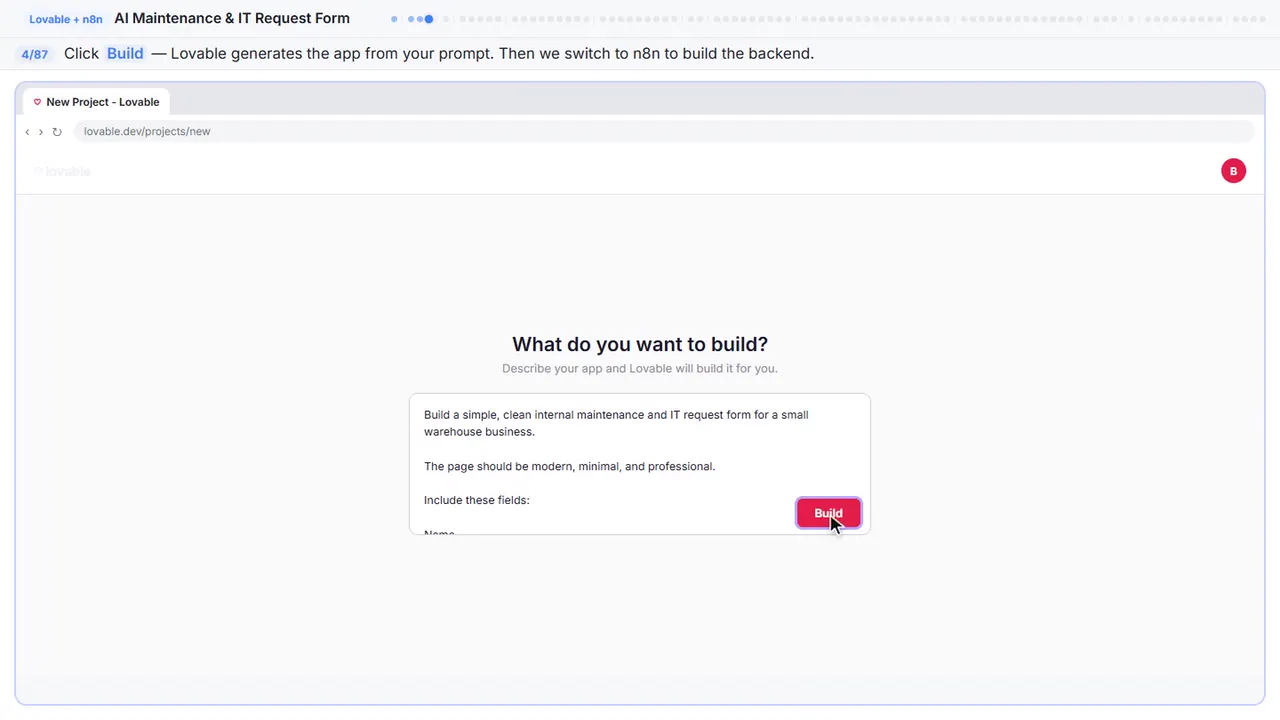Click the first progress dot in tutorial bar

(x=394, y=19)
